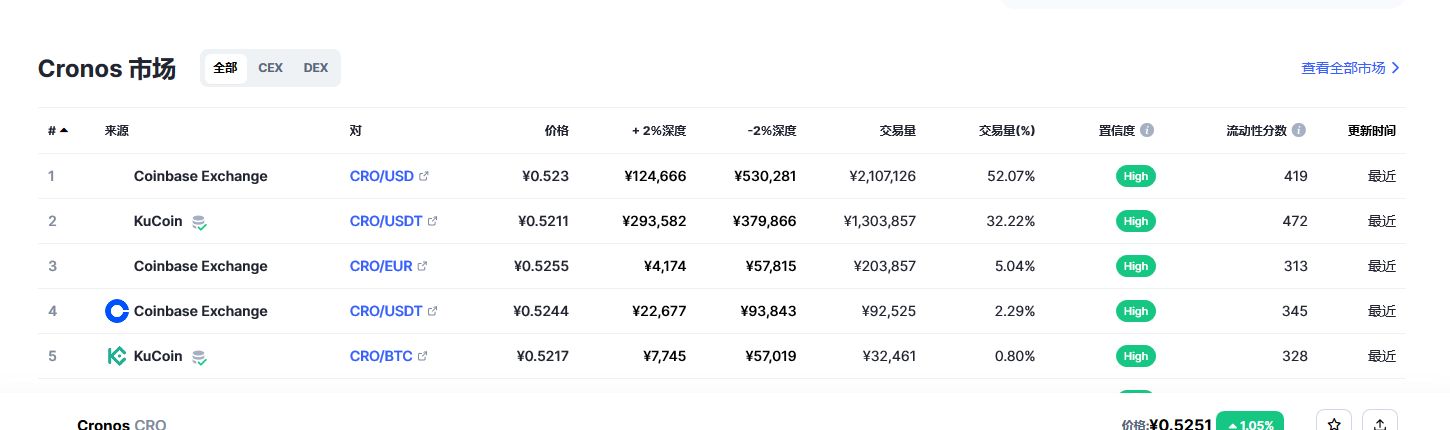This screenshot has height=430, width=1450.
Task: Open external link icon beside CRO/BTC
Action: click(422, 356)
